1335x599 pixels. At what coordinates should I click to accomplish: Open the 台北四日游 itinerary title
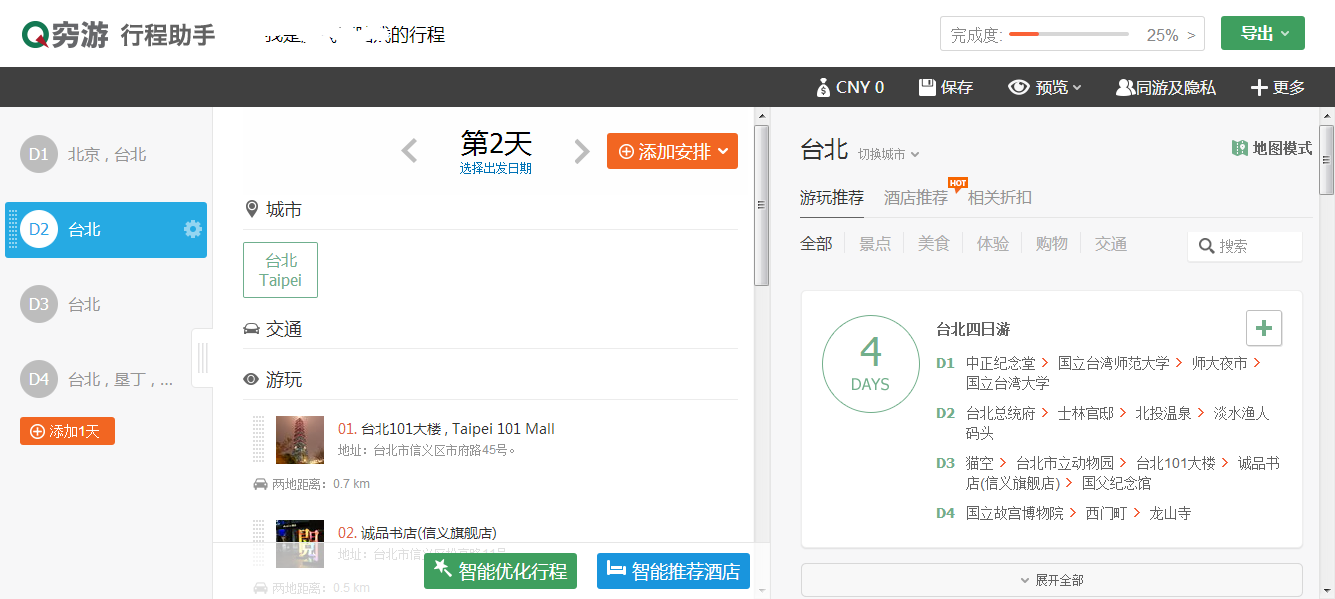973,329
